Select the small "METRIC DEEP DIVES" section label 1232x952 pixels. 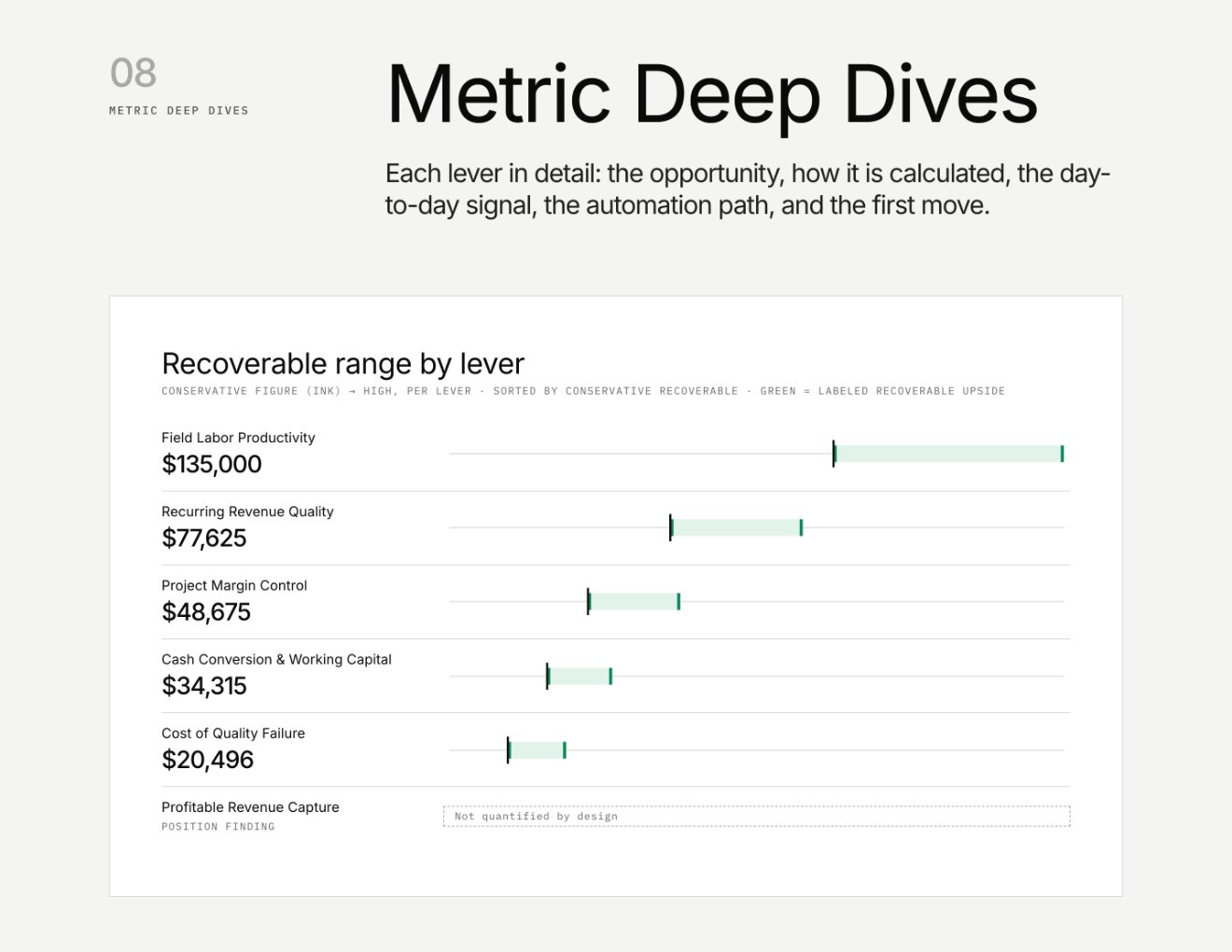179,110
